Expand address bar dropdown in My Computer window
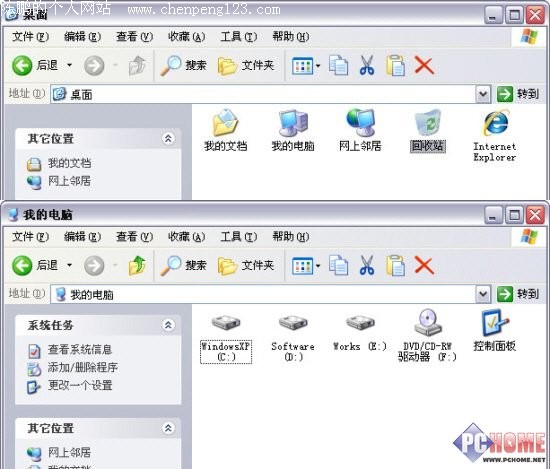550x469 pixels. coord(483,294)
